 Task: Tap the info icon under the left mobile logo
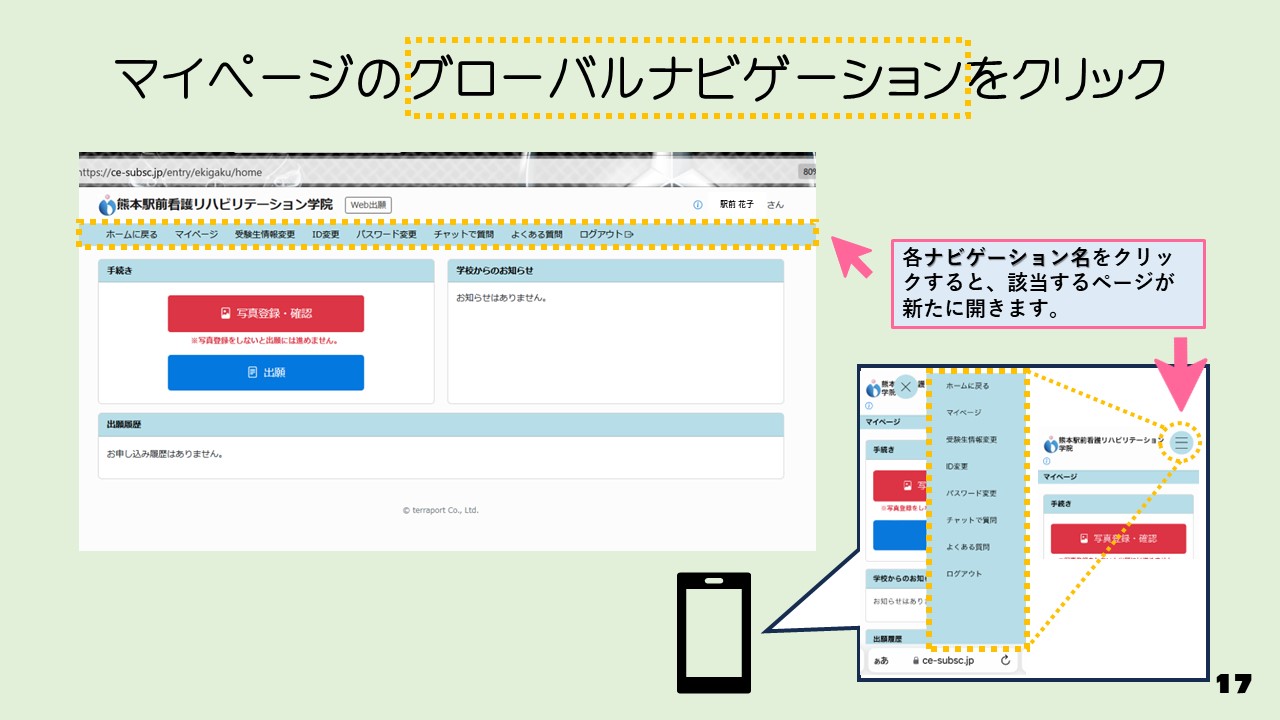(x=868, y=406)
